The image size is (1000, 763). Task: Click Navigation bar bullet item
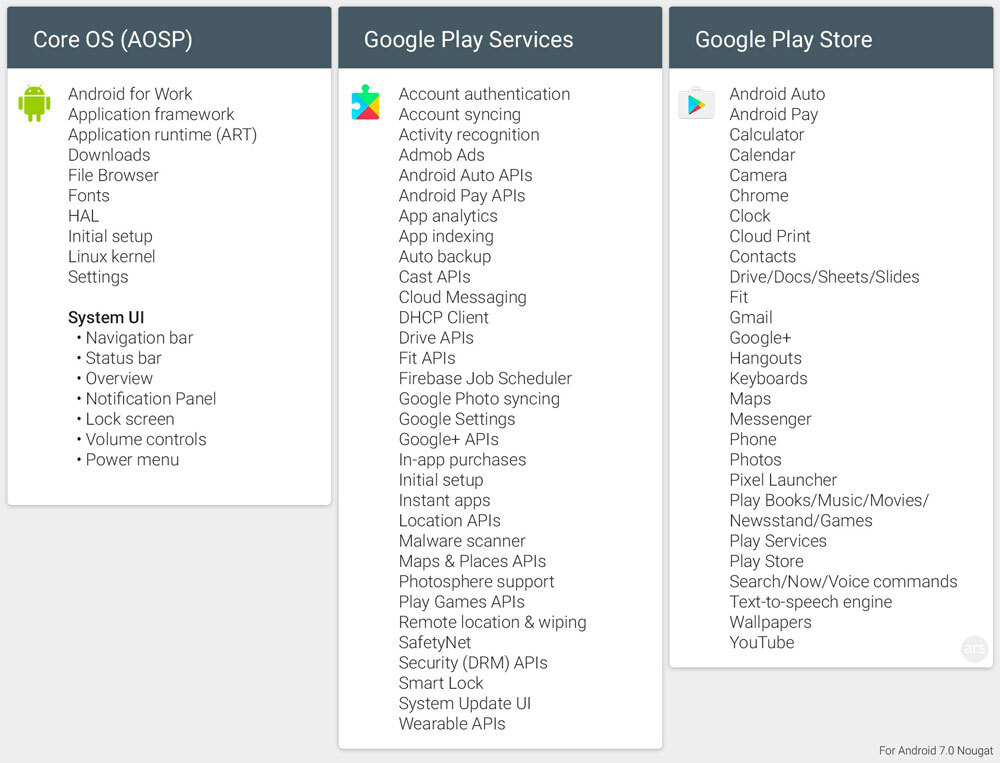tap(139, 338)
